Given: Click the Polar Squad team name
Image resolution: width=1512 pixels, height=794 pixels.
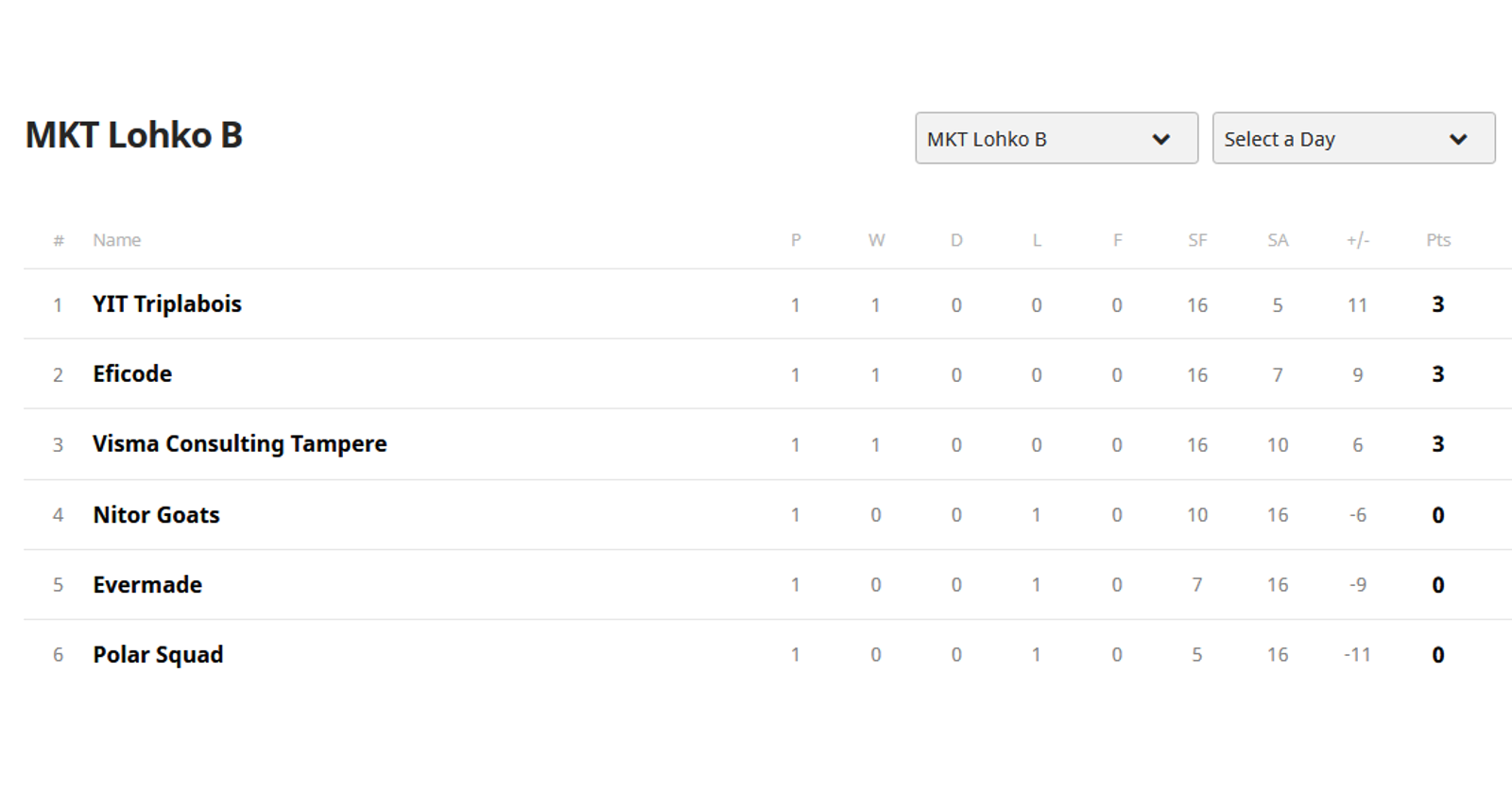Looking at the screenshot, I should [x=158, y=654].
